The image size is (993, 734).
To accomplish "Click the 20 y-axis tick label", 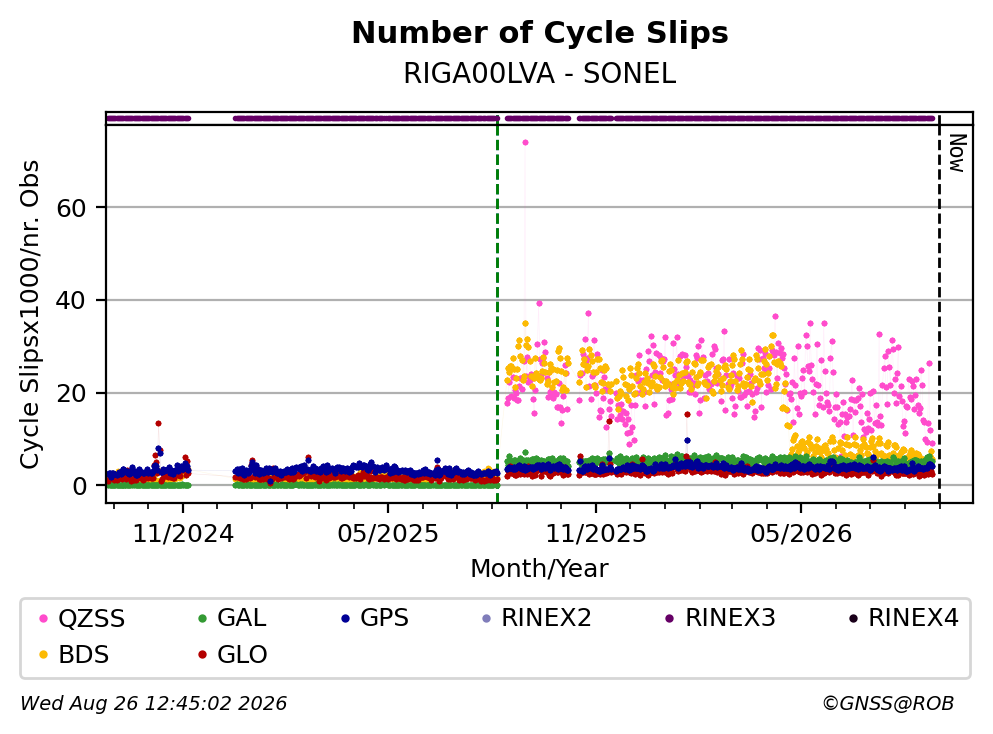I will tap(71, 393).
